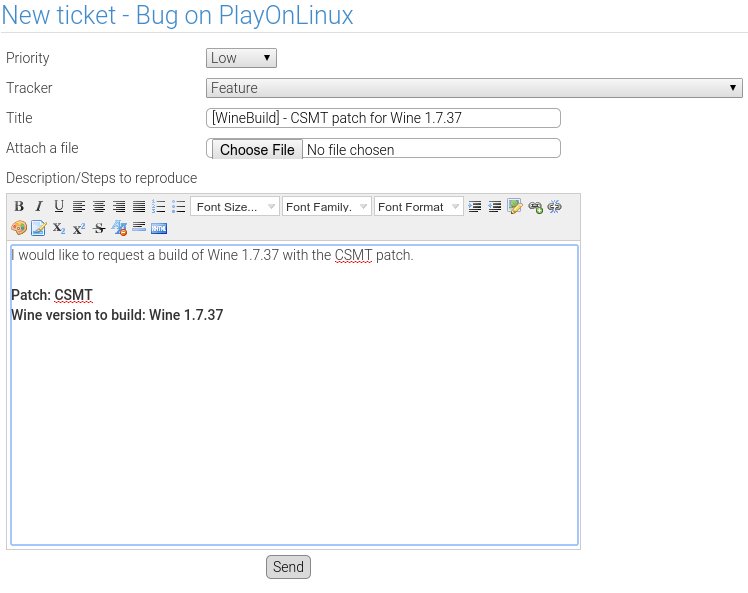Insert an image via toolbar icon
Image resolution: width=748 pixels, height=593 pixels.
pyautogui.click(x=515, y=206)
